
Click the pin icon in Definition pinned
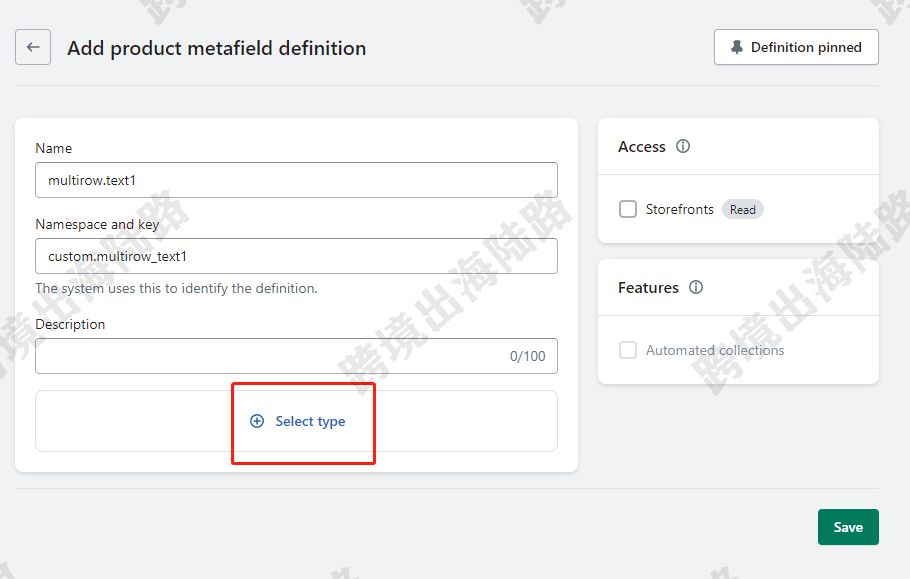coord(736,47)
